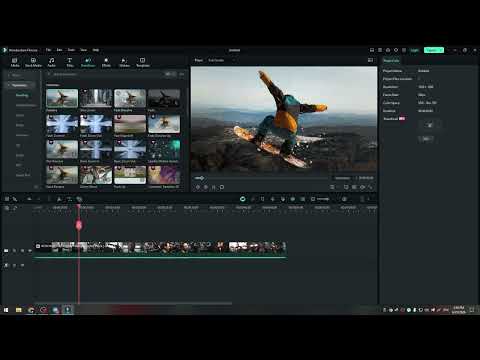The width and height of the screenshot is (480, 360).
Task: Click the Login button
Action: pos(414,50)
